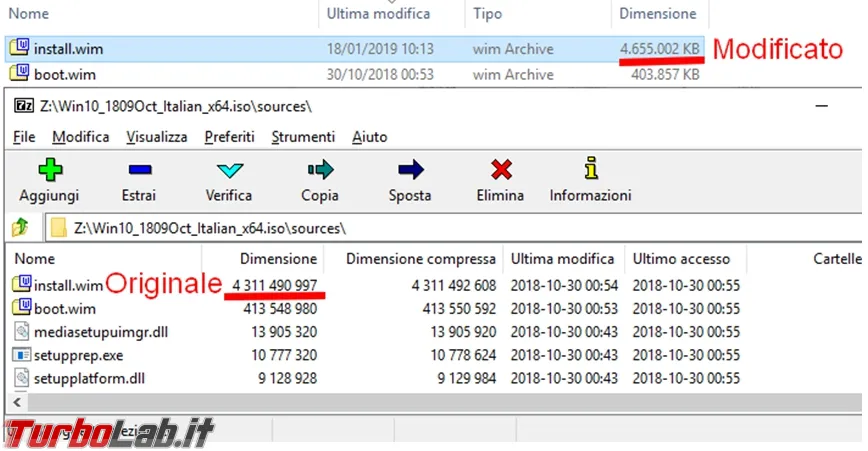Click boot.wim icon in Explorer list
The height and width of the screenshot is (451, 868).
click(x=19, y=72)
